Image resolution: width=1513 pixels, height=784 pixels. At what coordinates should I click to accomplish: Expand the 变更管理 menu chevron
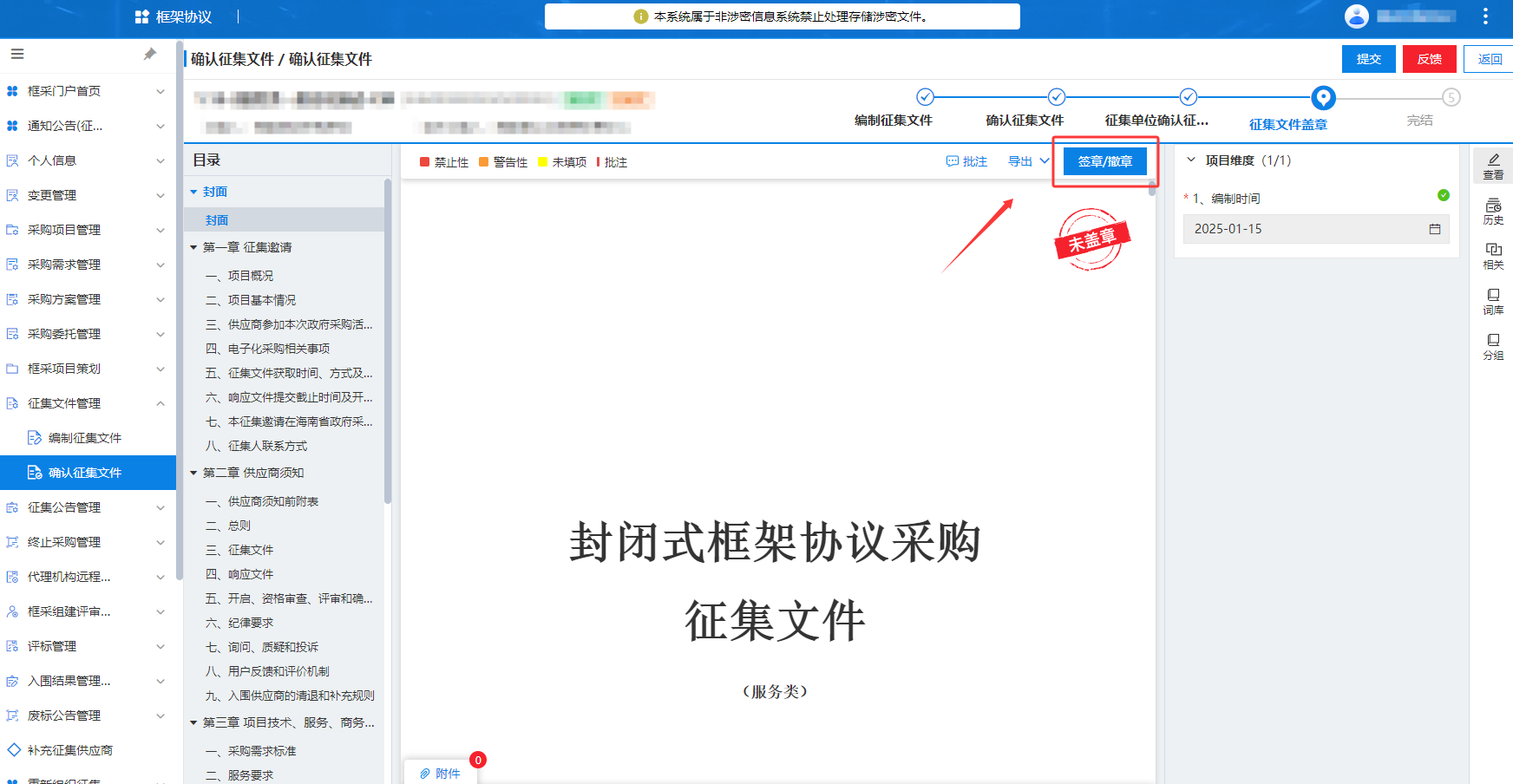coord(160,195)
